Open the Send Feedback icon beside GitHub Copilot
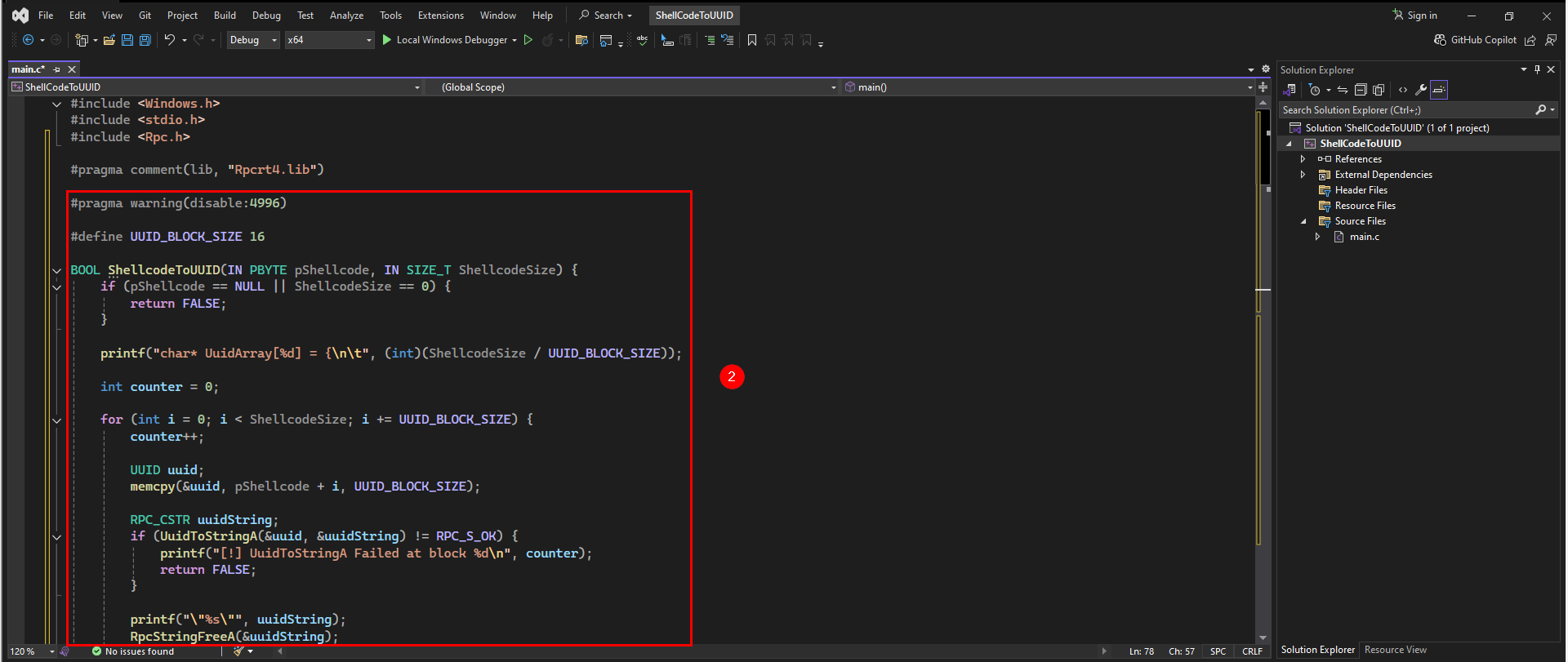 pos(1551,40)
